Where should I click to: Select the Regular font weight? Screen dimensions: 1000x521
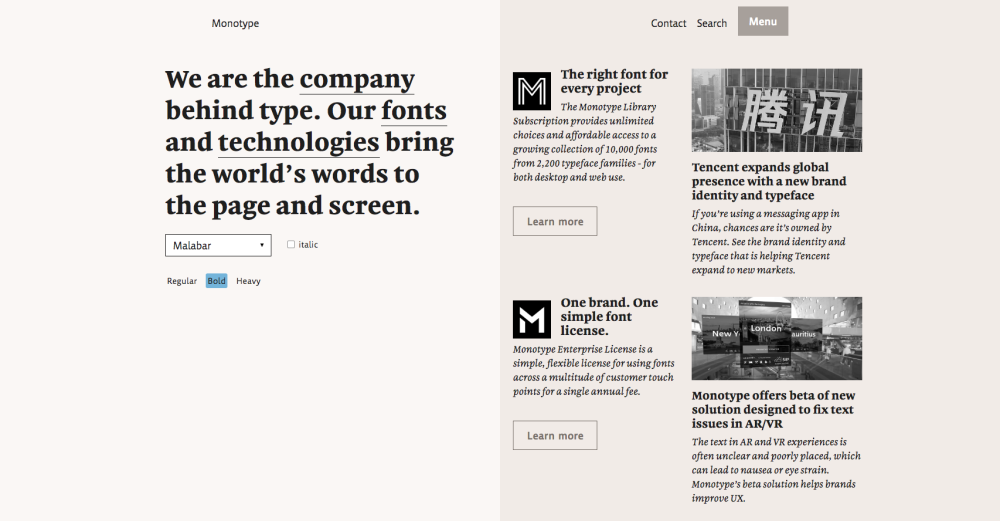(x=182, y=281)
